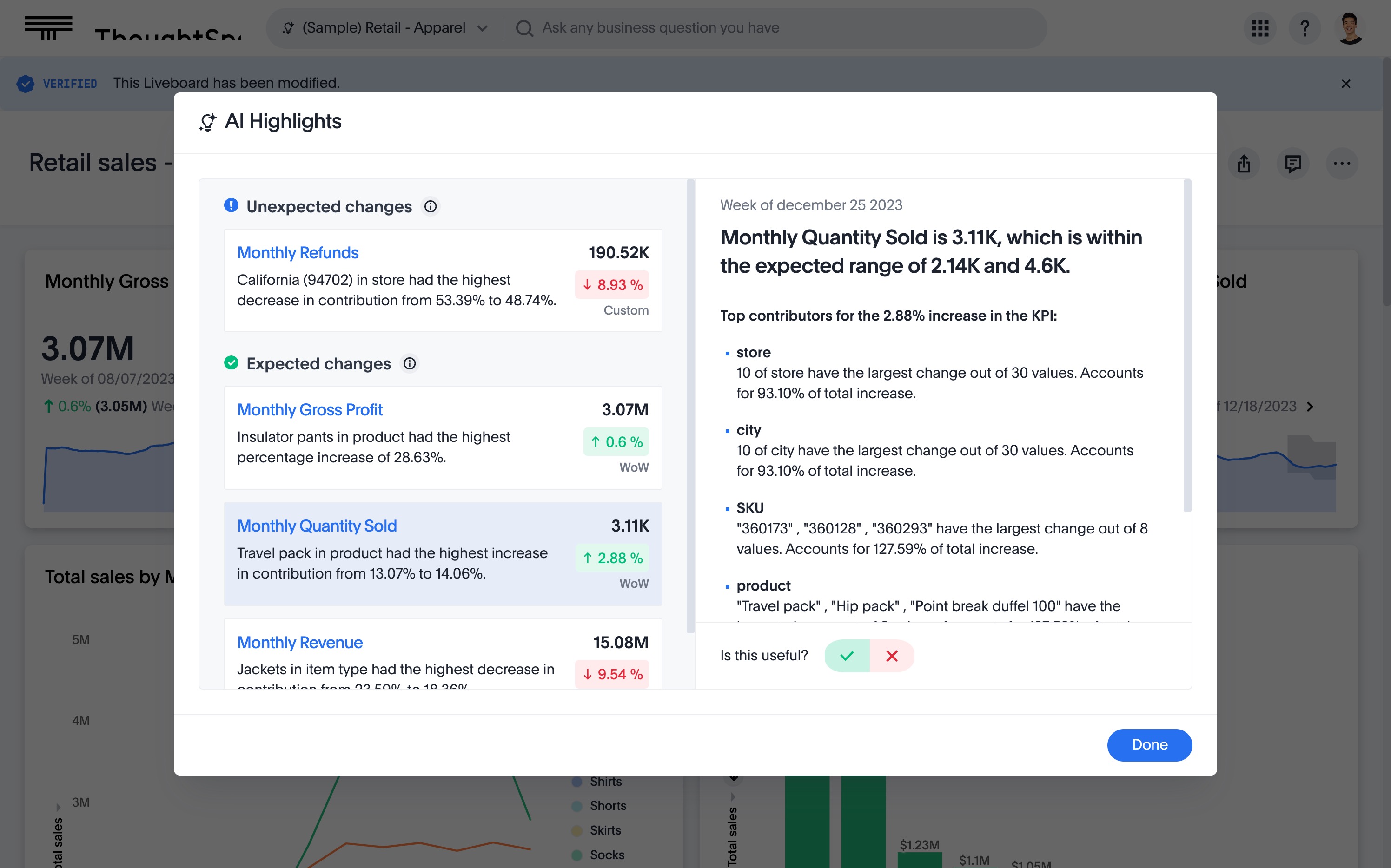This screenshot has width=1391, height=868.
Task: Click the next week chevron beside 12/18/2023
Action: pyautogui.click(x=1310, y=407)
